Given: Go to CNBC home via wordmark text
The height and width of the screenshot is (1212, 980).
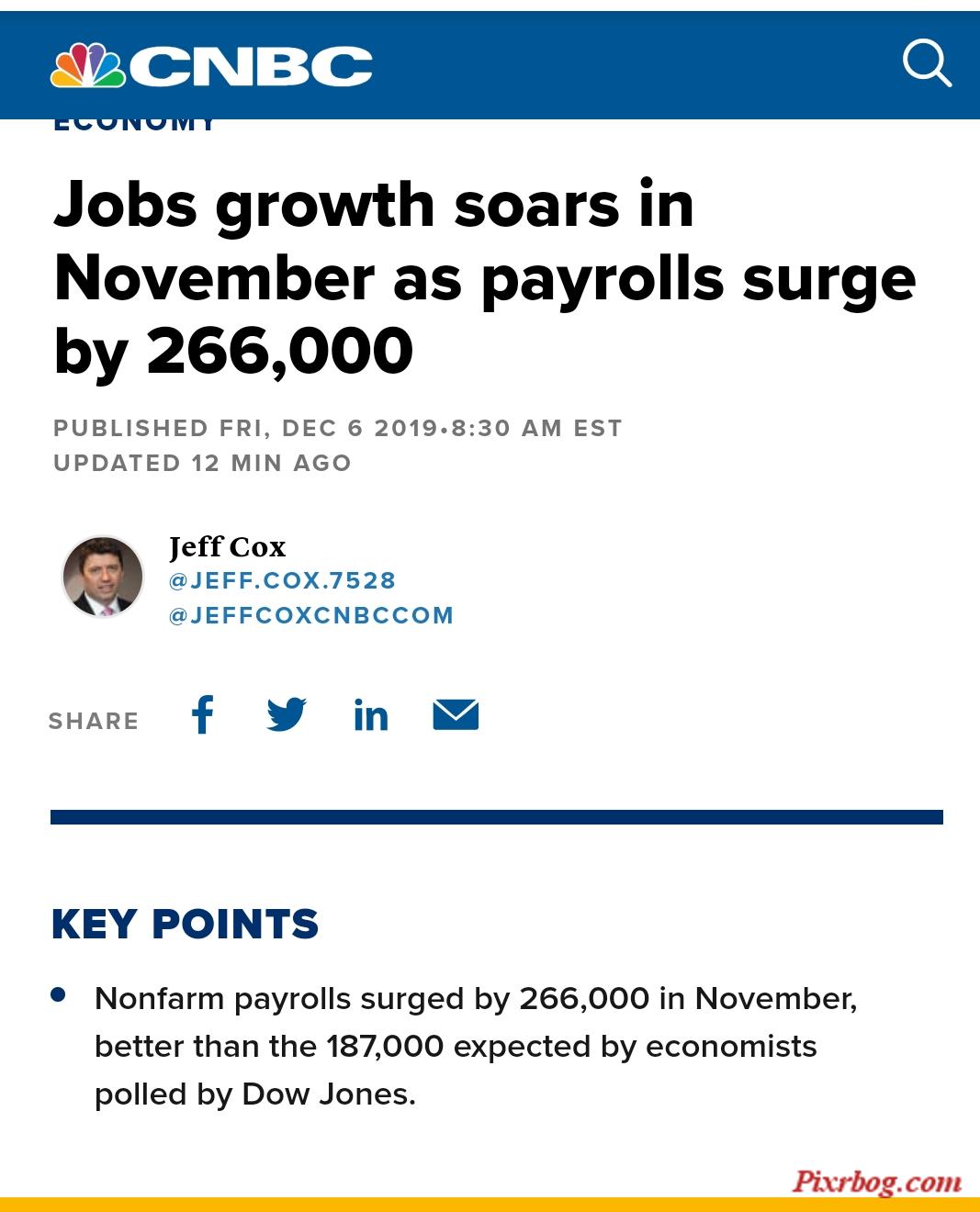Looking at the screenshot, I should point(251,66).
